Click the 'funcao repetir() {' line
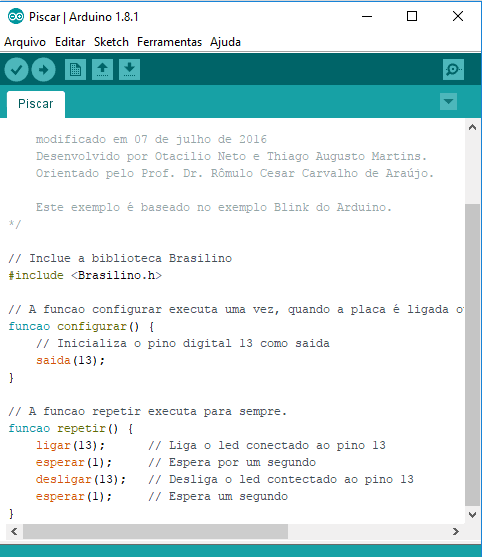The height and width of the screenshot is (557, 482). click(71, 429)
